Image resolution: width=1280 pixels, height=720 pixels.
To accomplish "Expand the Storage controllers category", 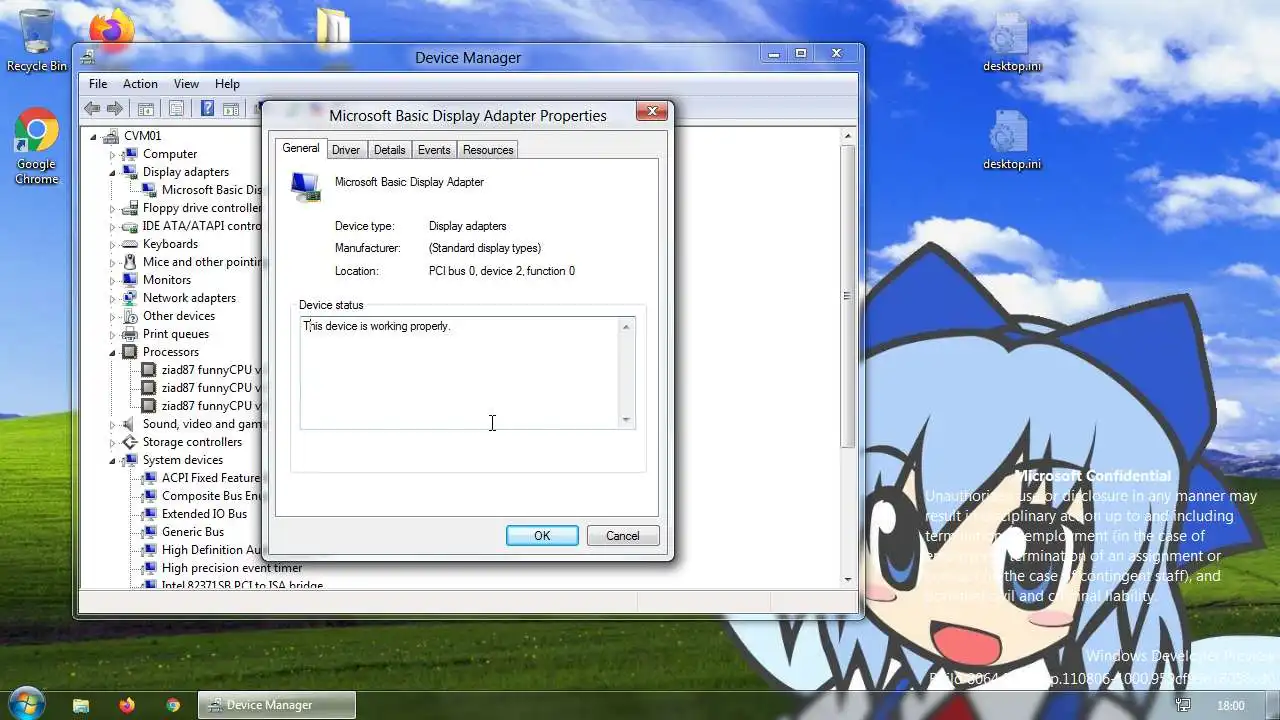I will [x=113, y=442].
